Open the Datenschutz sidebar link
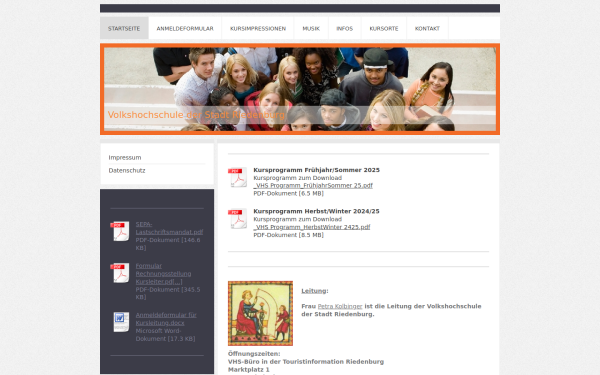600x375 pixels. point(127,171)
